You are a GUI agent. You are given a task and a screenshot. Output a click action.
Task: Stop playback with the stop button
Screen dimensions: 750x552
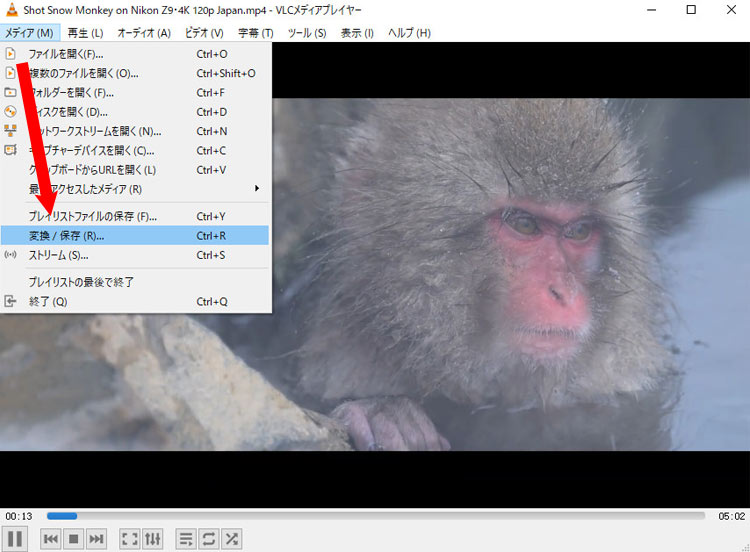pos(73,539)
